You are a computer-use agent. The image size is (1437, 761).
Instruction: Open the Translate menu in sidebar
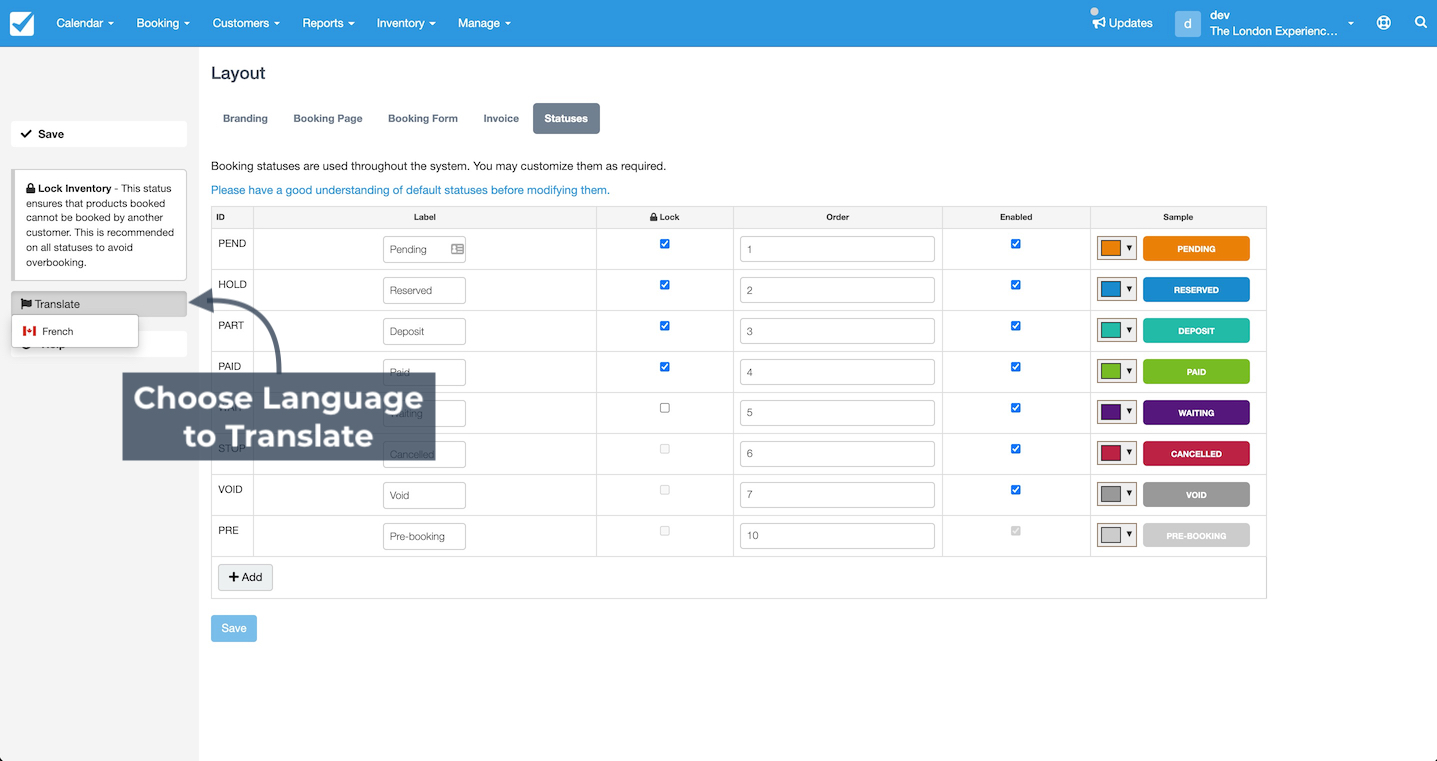tap(99, 304)
